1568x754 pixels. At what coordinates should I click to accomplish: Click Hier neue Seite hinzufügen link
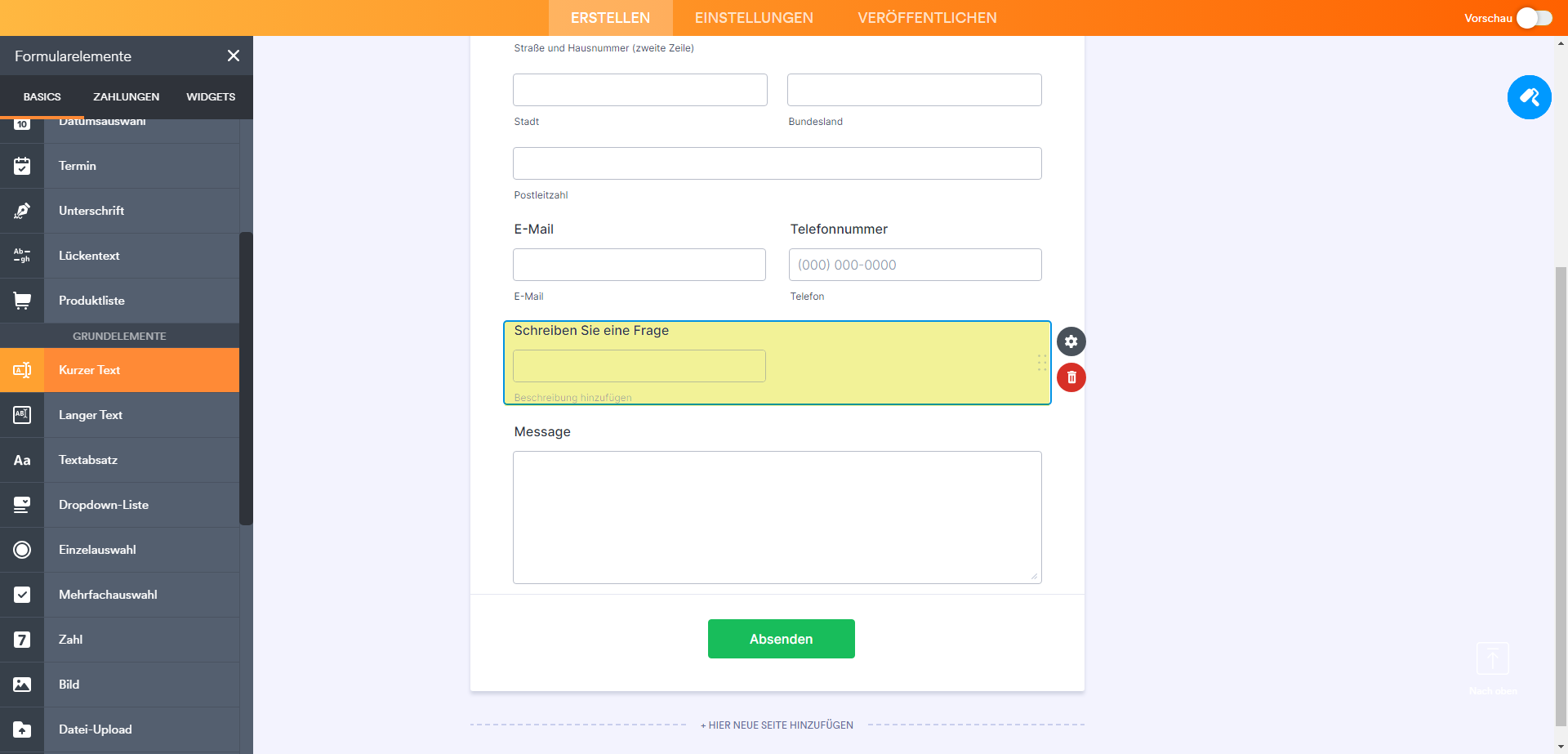[x=777, y=725]
